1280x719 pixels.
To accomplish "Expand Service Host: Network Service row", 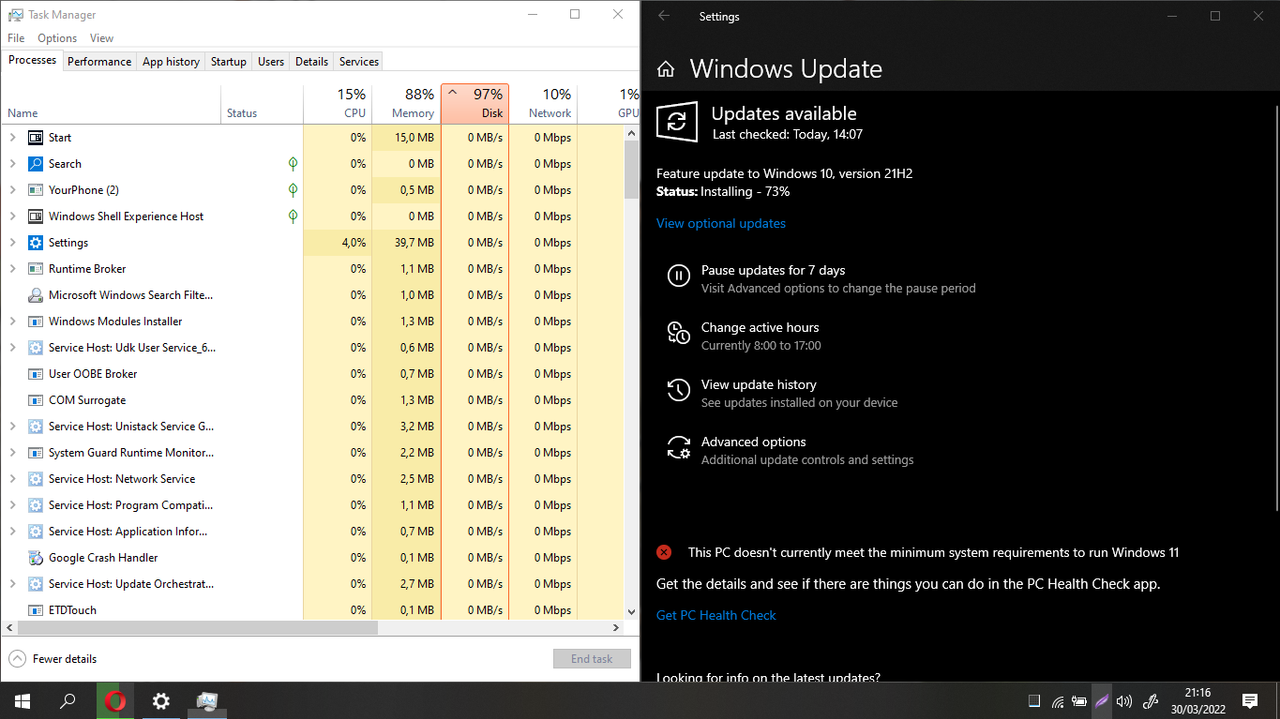I will tap(12, 479).
